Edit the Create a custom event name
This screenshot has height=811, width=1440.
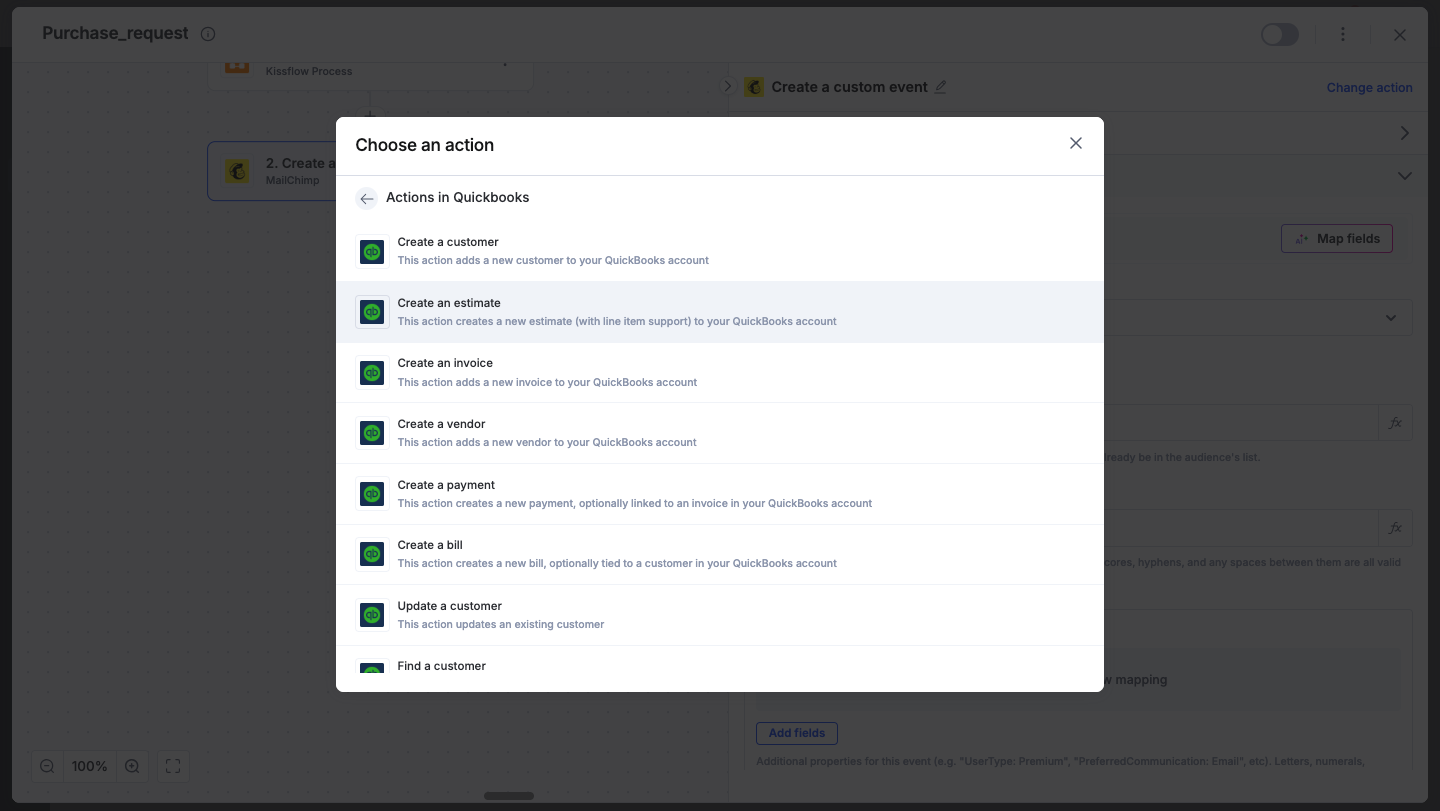point(940,87)
